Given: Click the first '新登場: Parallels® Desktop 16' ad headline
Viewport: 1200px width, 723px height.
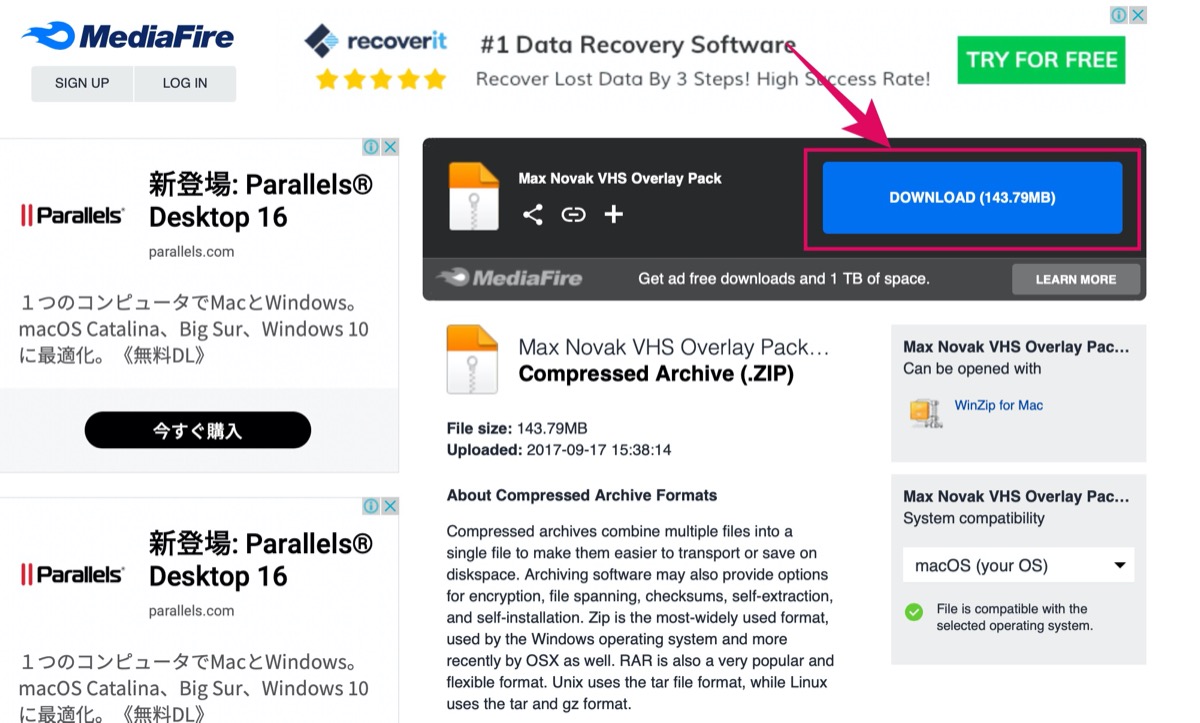Looking at the screenshot, I should click(261, 201).
